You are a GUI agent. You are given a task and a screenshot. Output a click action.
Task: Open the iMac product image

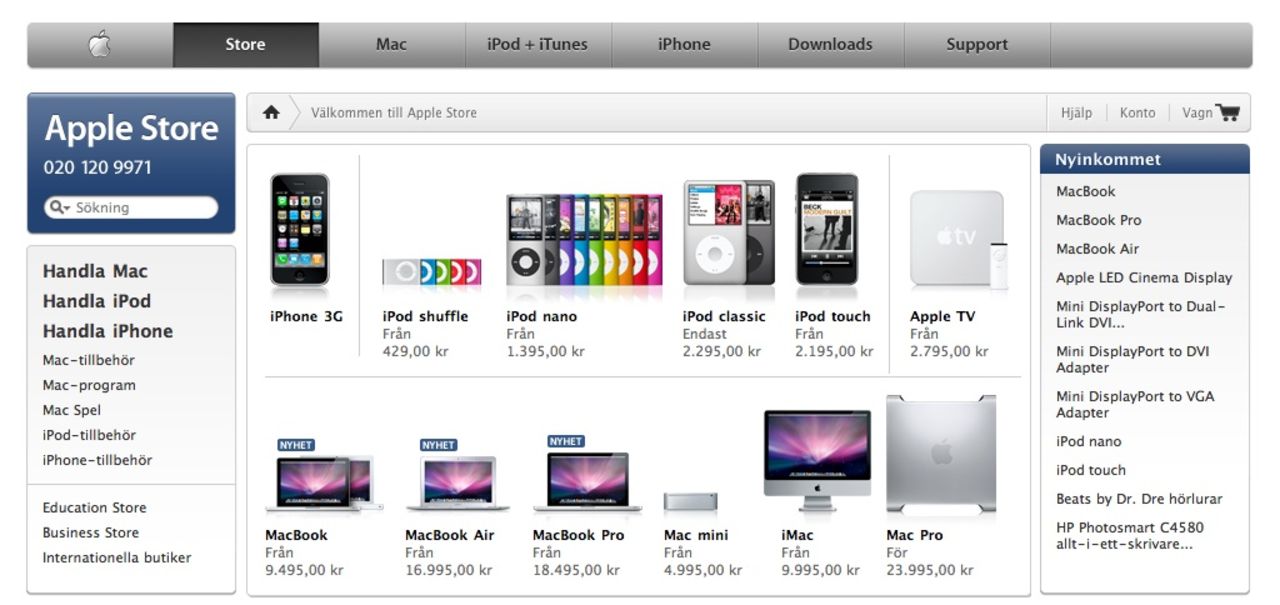(x=812, y=450)
